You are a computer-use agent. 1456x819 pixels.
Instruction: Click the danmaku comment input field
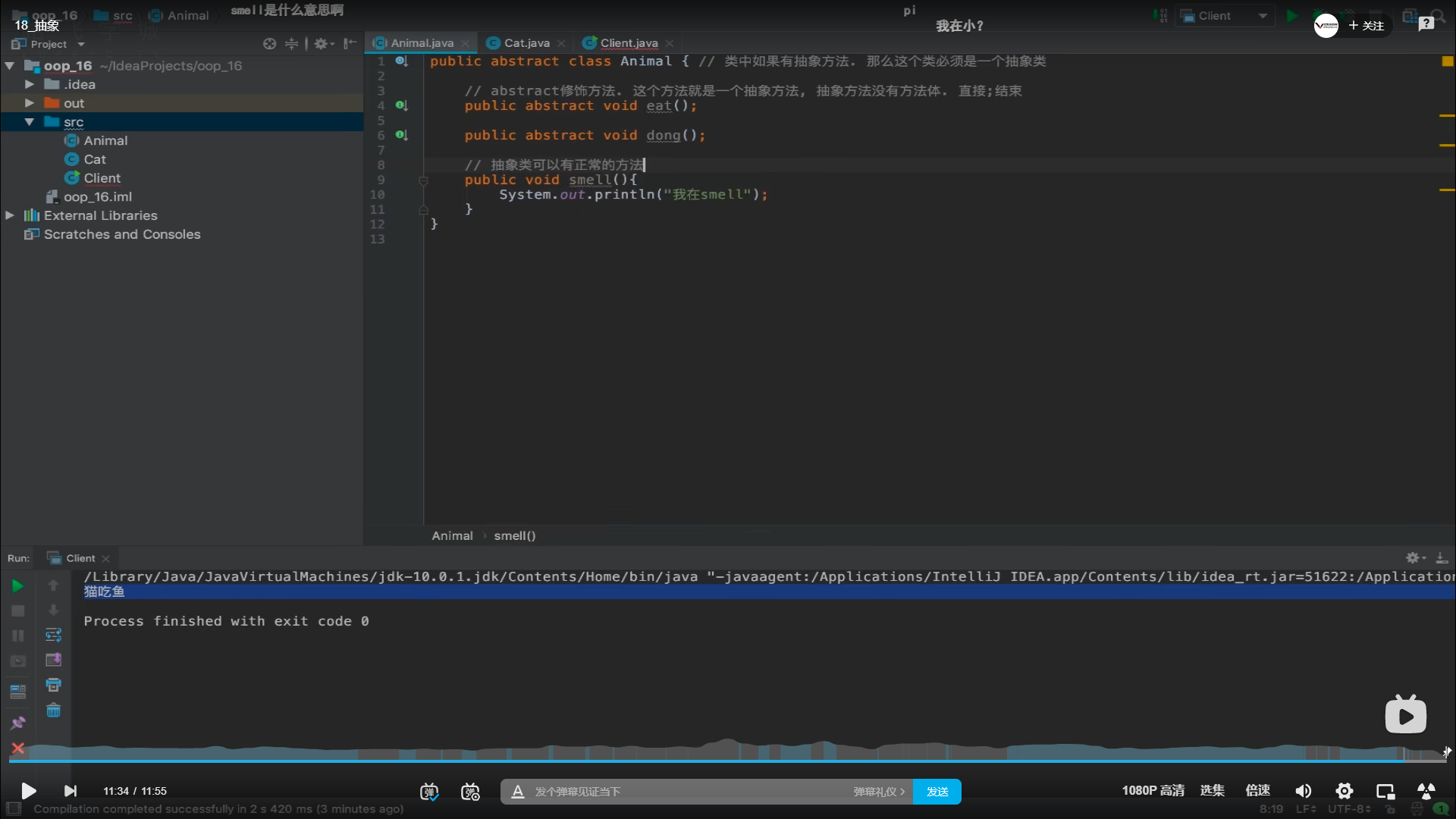[682, 792]
